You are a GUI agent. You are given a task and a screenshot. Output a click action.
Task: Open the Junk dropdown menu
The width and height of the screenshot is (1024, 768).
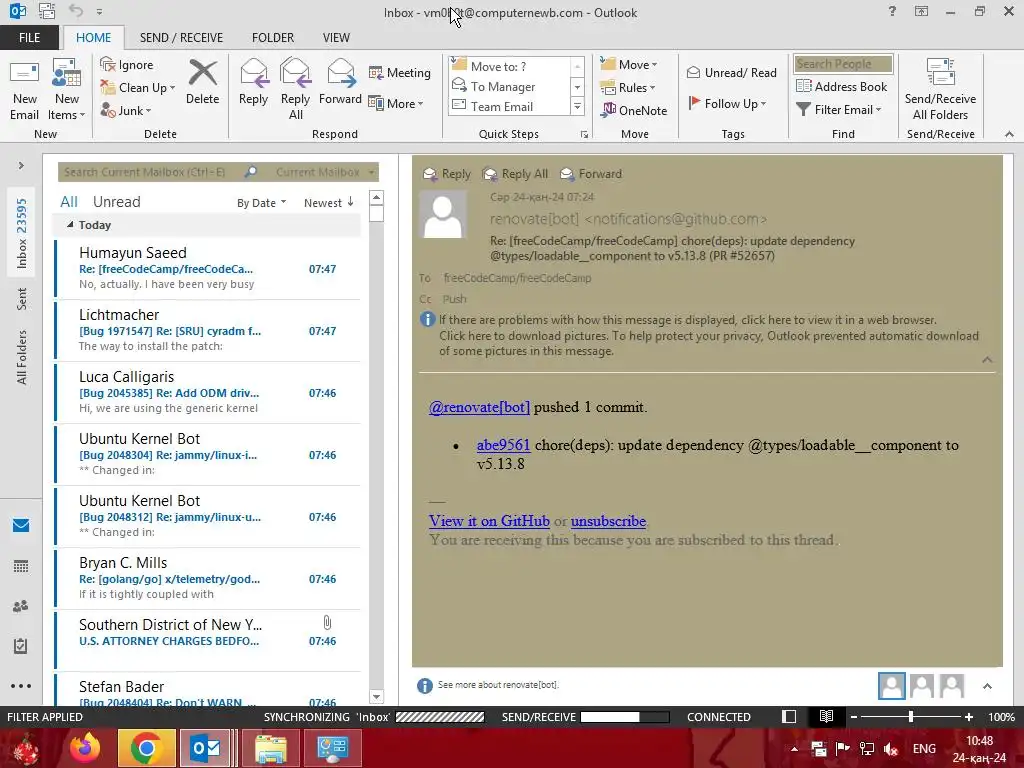point(126,110)
